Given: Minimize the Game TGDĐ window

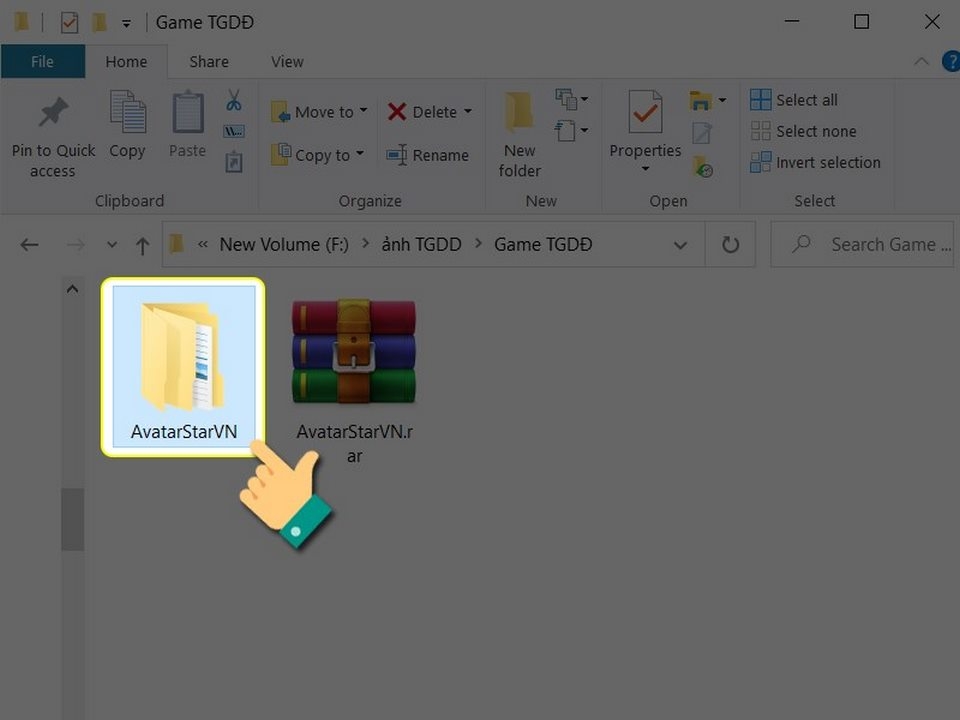Looking at the screenshot, I should (x=792, y=21).
